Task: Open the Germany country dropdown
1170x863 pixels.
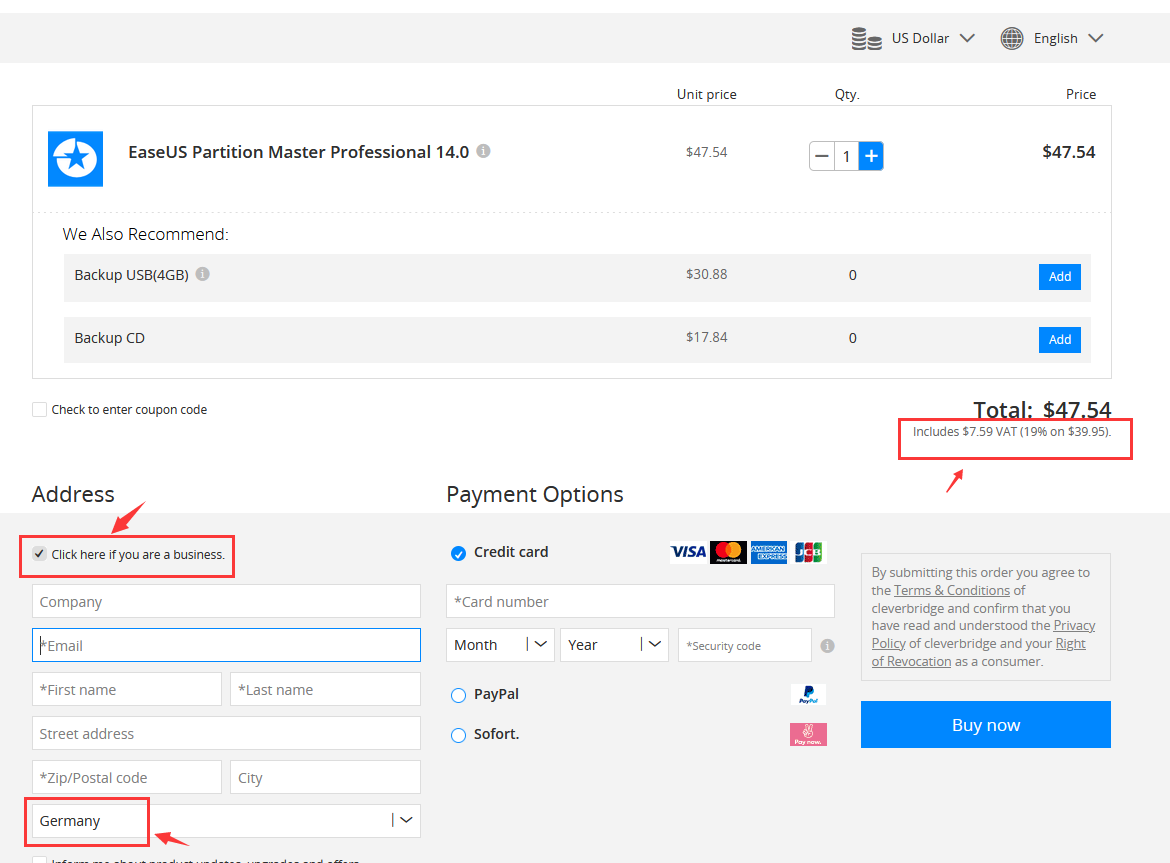Action: pyautogui.click(x=226, y=820)
